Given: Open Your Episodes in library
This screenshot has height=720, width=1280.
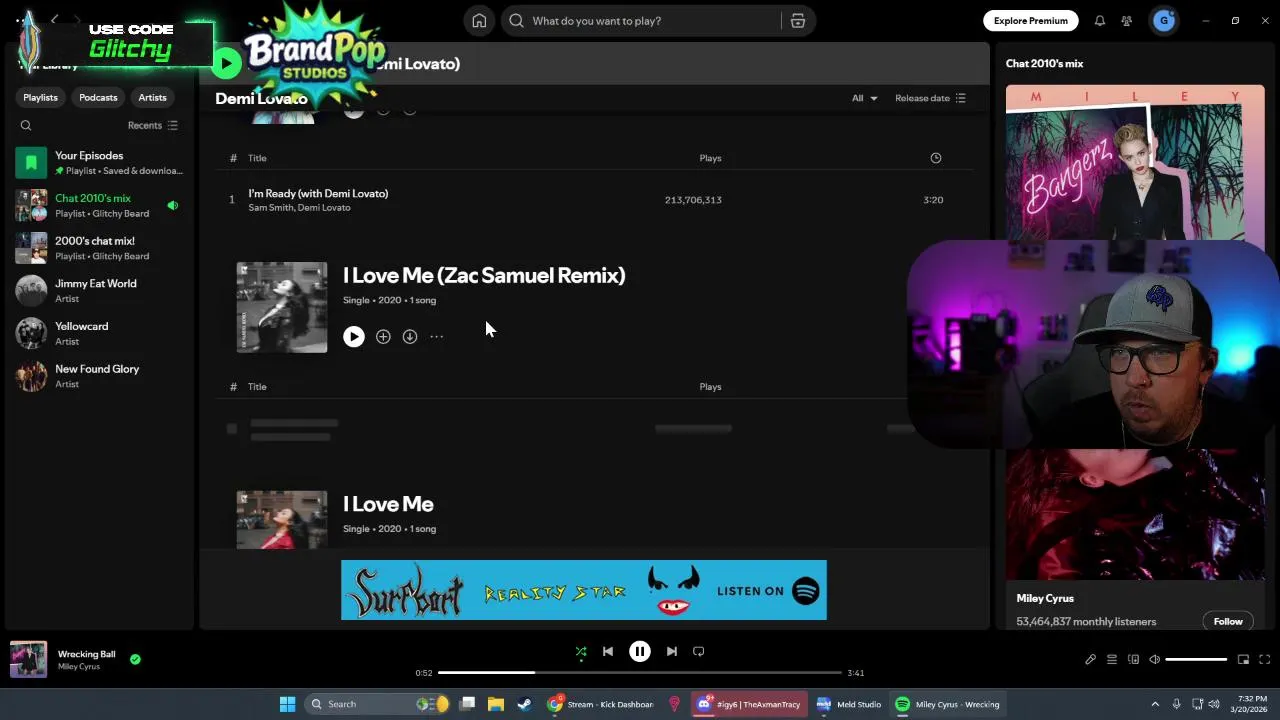Looking at the screenshot, I should click(x=99, y=162).
